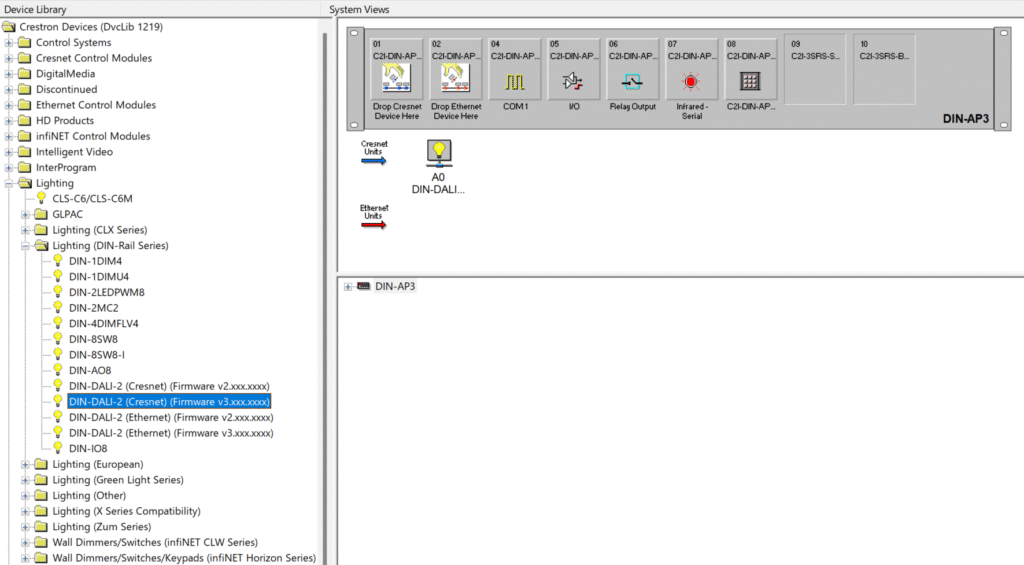Viewport: 1024px width, 565px height.
Task: Click the Drop Ethernet Device Here slot icon
Action: (x=455, y=79)
